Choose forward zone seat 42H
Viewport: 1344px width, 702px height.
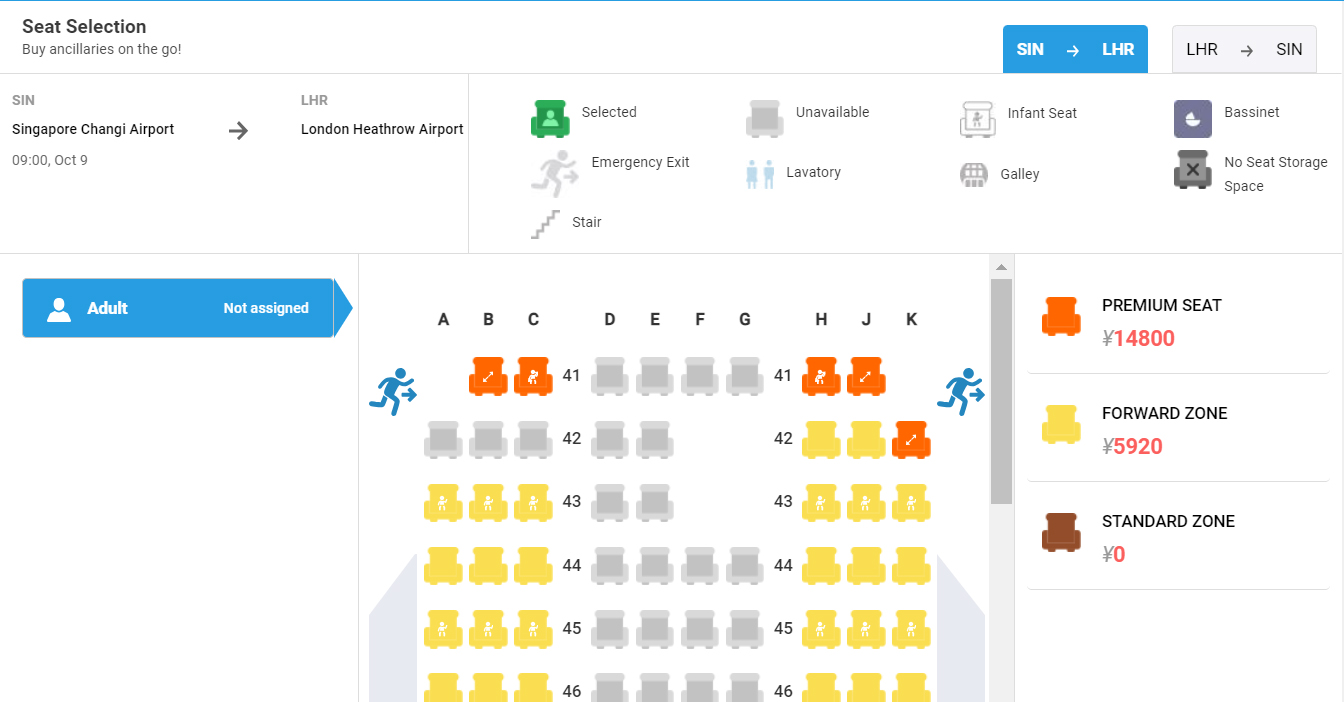(x=821, y=440)
